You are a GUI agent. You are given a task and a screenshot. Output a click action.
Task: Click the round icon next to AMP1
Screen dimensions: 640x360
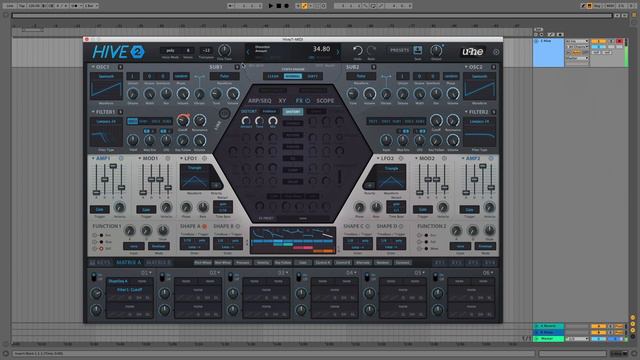[x=121, y=158]
